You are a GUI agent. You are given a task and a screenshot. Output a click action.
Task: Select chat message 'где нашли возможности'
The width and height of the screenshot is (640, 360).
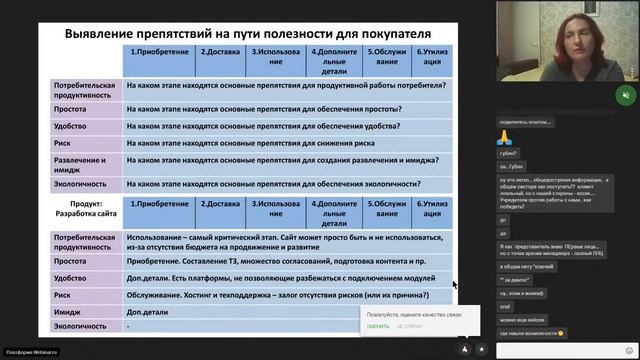click(531, 333)
